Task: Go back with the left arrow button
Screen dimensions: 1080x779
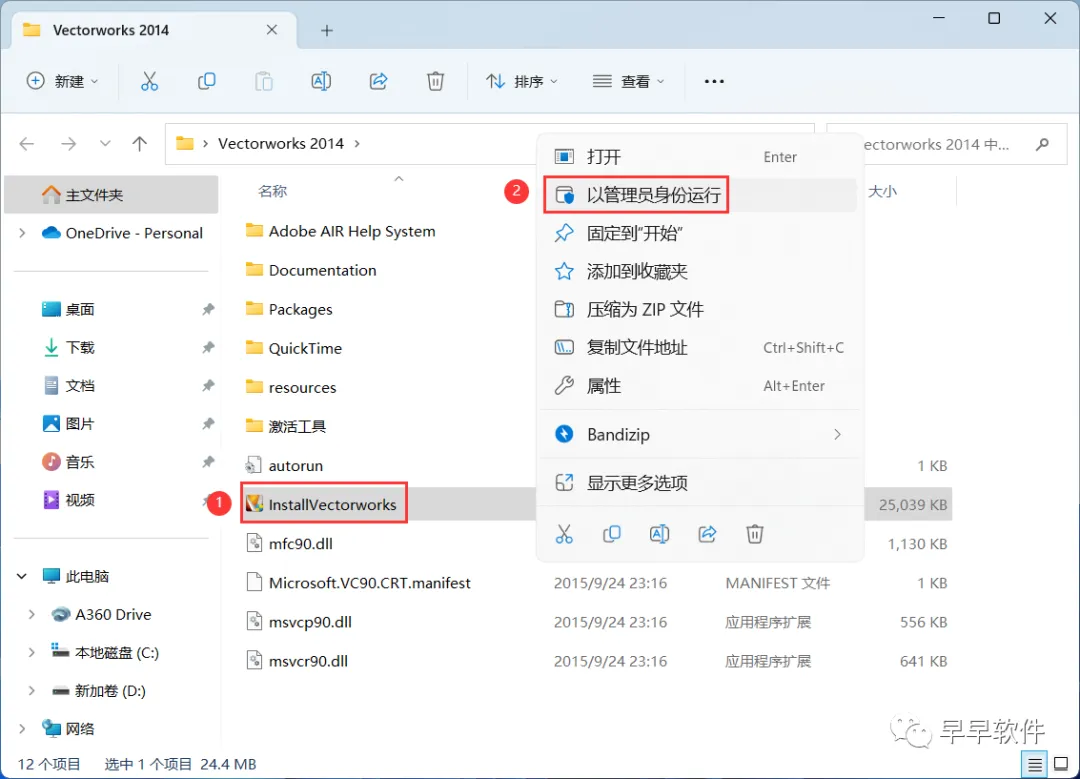Action: (x=27, y=143)
